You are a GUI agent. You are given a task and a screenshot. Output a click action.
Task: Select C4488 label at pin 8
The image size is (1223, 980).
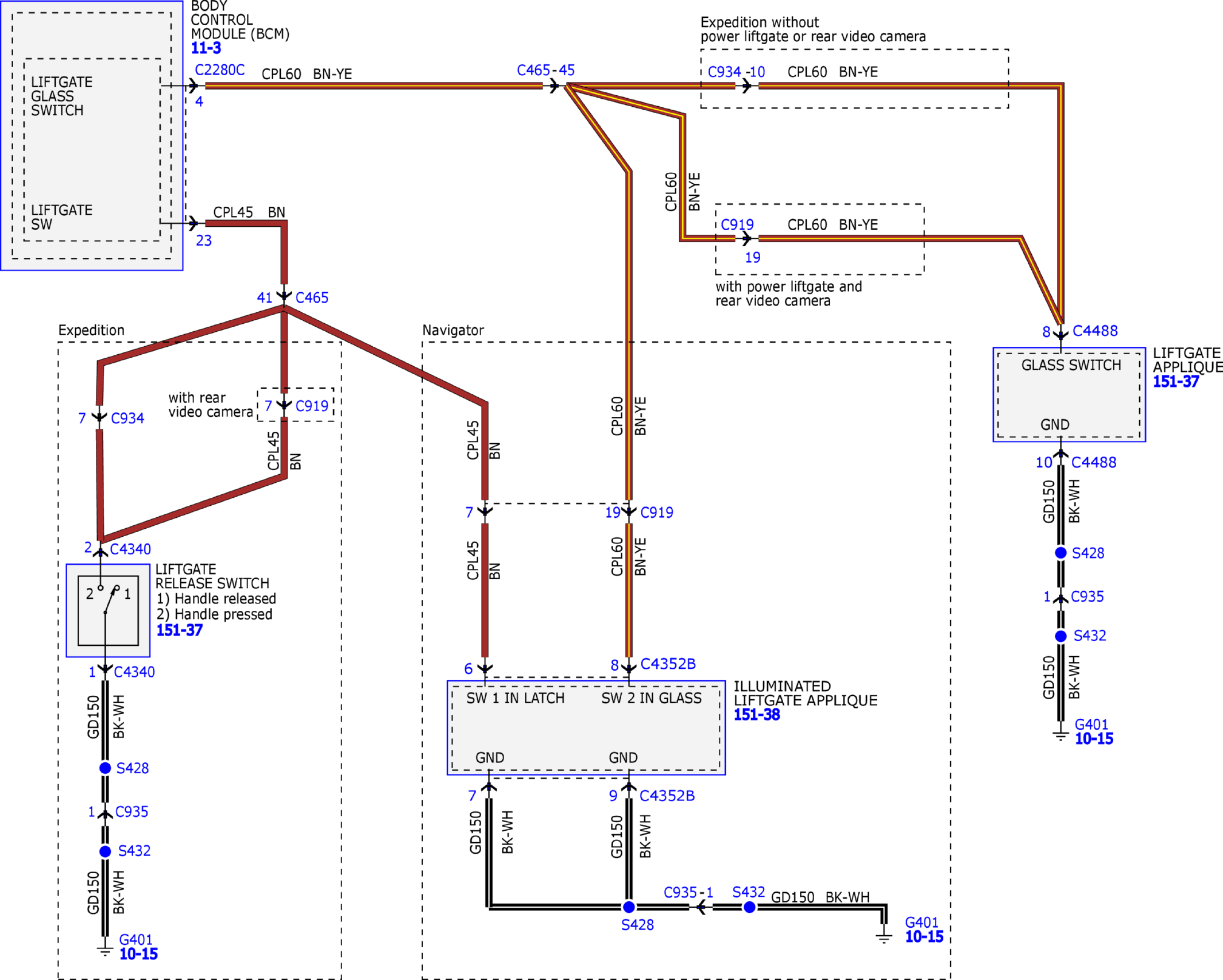[x=1095, y=331]
